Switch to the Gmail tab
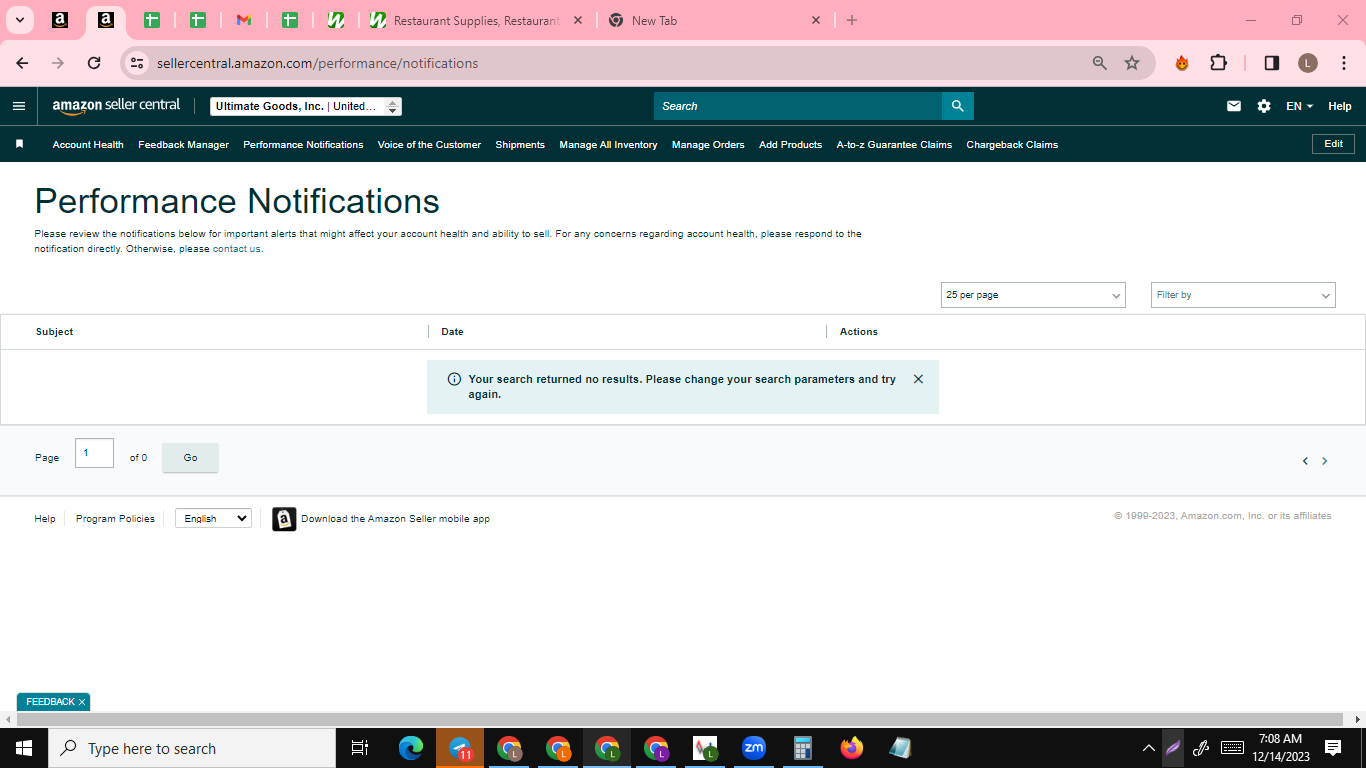 244,20
